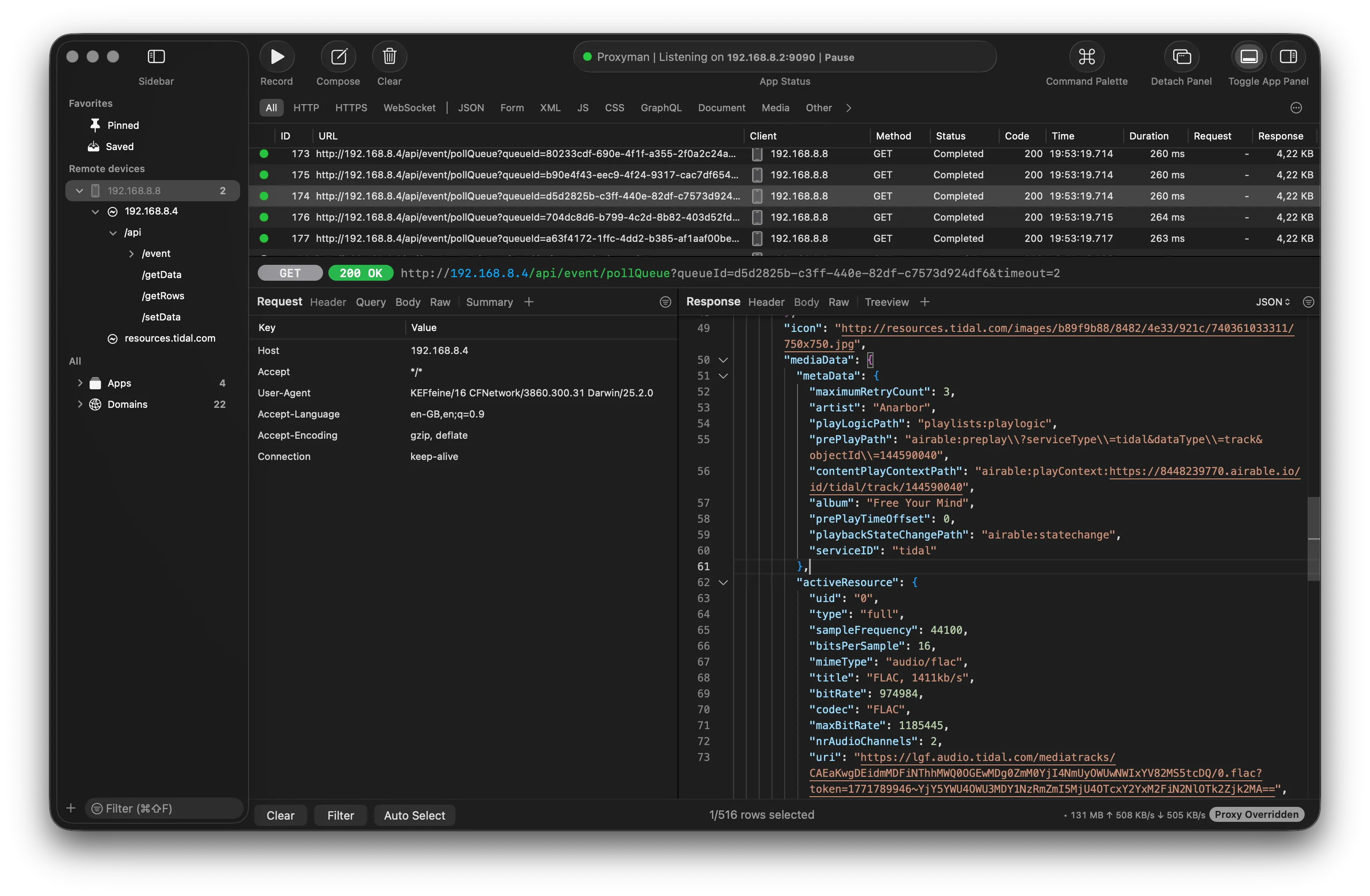Toggle the App Panel visibility
The width and height of the screenshot is (1370, 896).
1248,56
